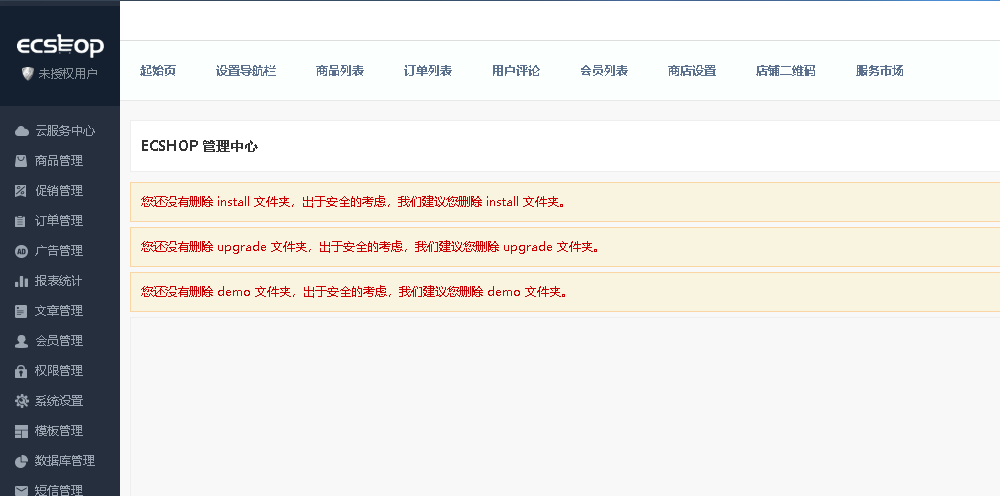Click the ECSHOP 管理中心 heading

[x=199, y=146]
